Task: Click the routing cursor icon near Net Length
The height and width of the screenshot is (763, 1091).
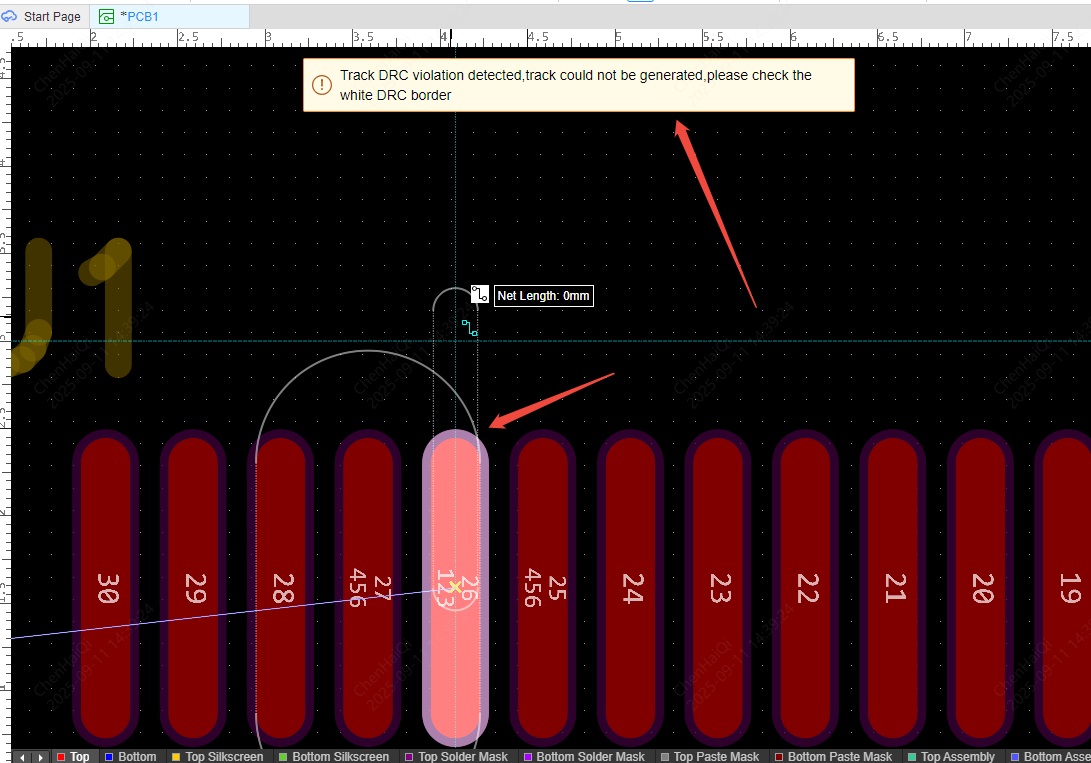Action: 480,295
